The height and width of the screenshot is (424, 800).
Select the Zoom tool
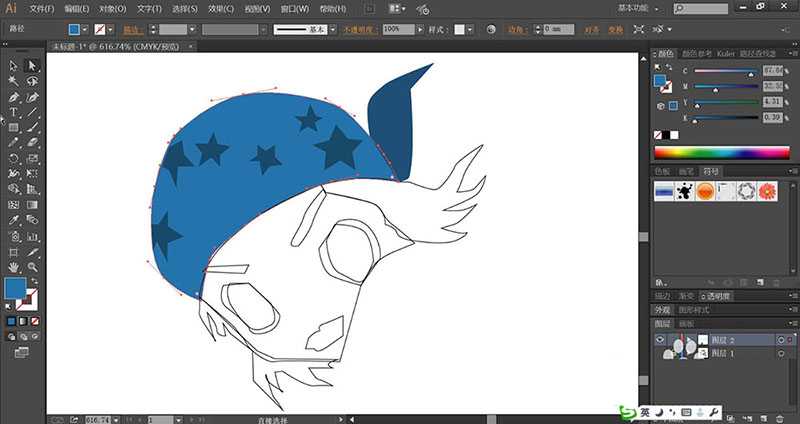click(x=32, y=267)
